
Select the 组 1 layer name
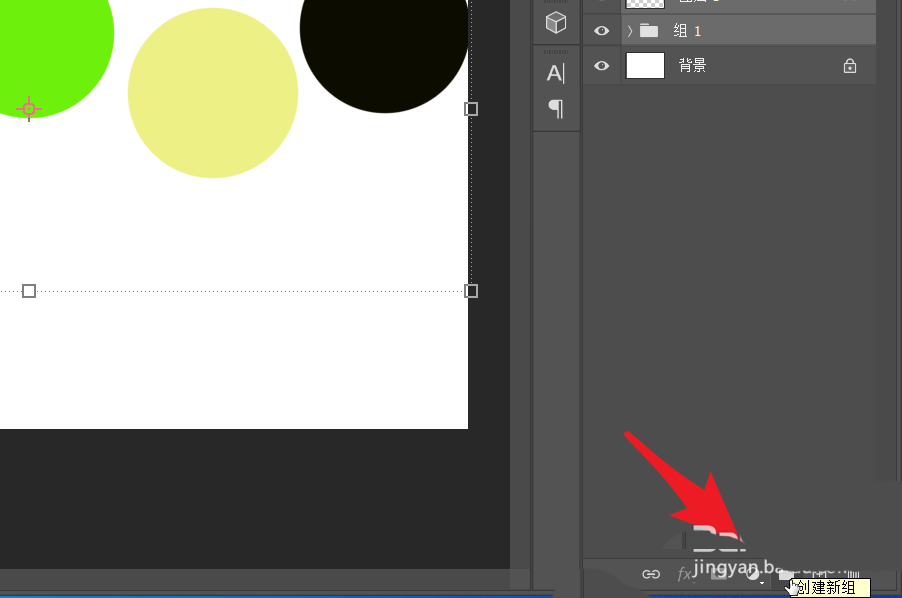(688, 31)
